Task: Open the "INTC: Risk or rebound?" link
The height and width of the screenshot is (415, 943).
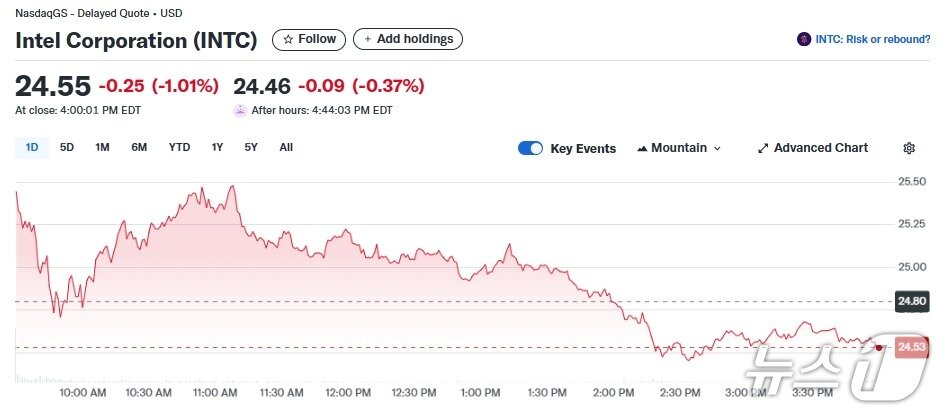Action: pyautogui.click(x=873, y=40)
